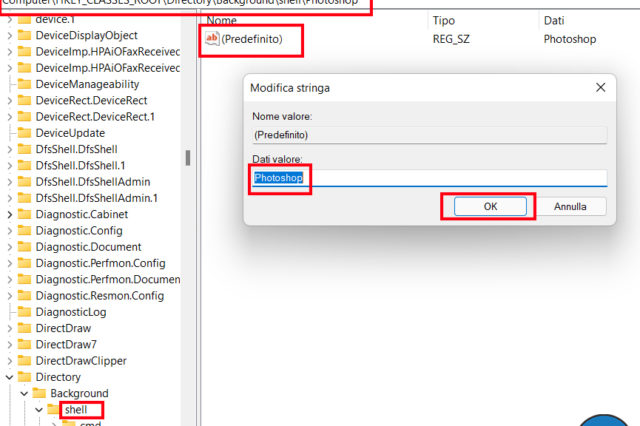Select the DfsShell.DfsShellAdmin.1 key

point(96,198)
